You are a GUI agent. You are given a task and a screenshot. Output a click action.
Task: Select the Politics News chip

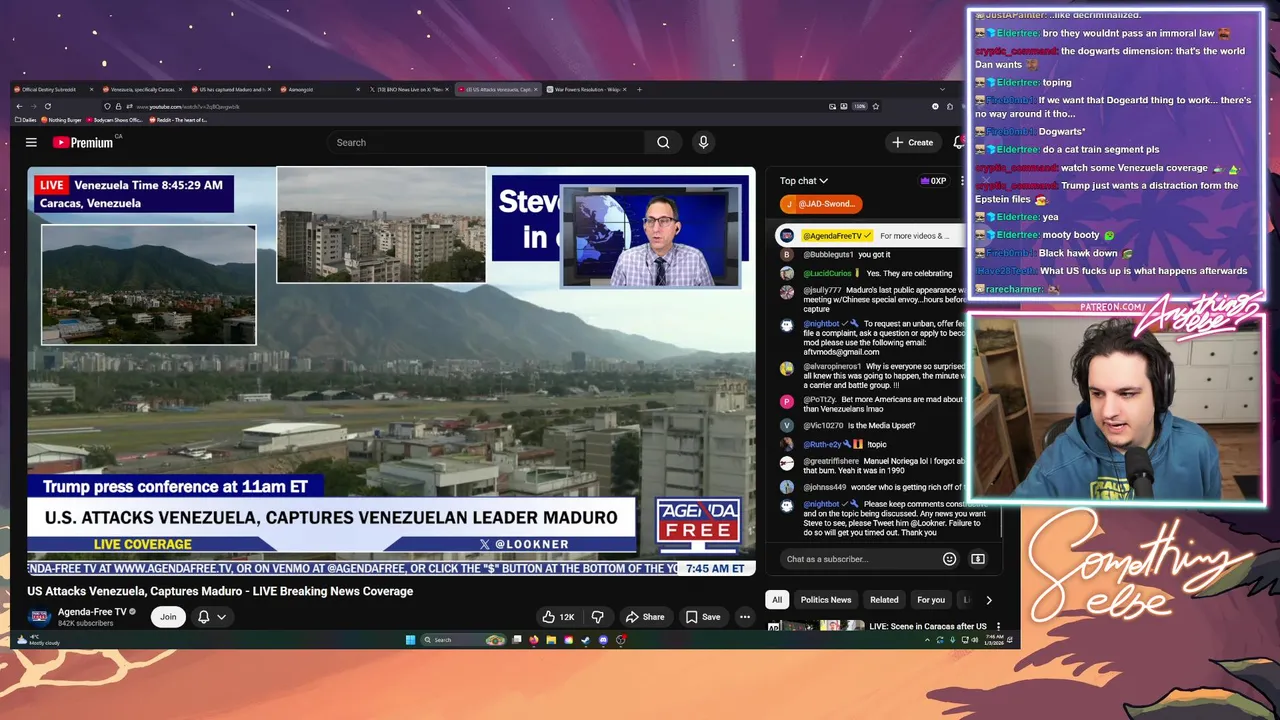(x=826, y=600)
